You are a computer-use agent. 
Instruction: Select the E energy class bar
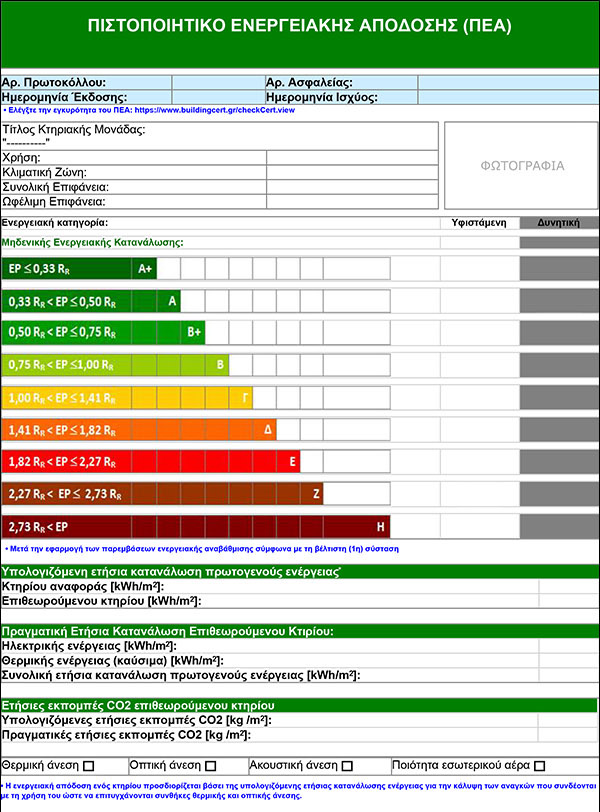151,461
